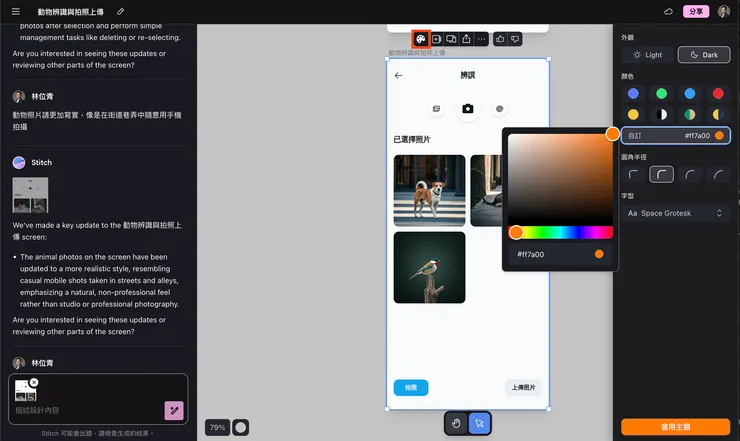The image size is (740, 441).
Task: Open the user avatar in top bar
Action: 723,11
